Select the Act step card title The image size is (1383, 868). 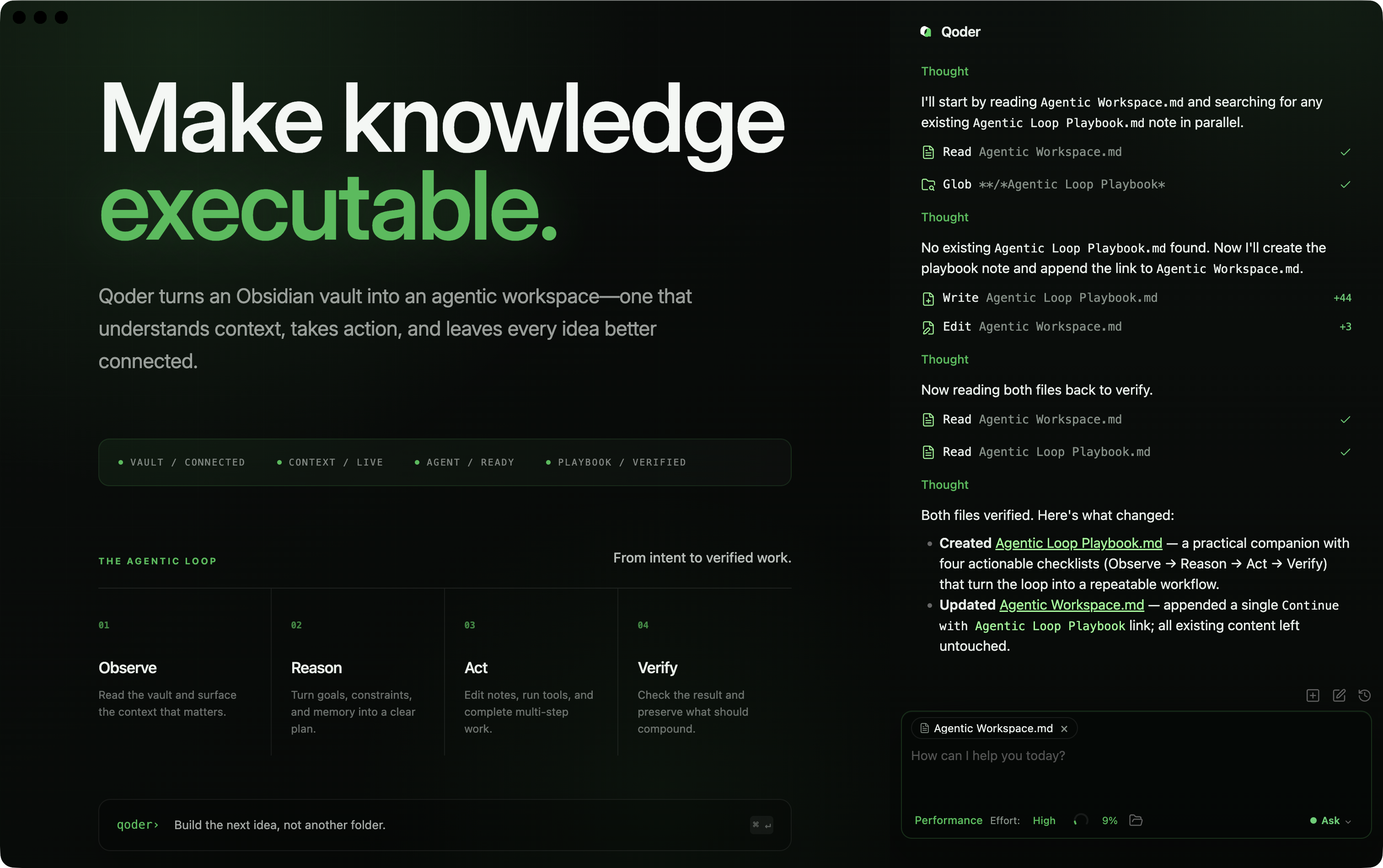coord(475,668)
